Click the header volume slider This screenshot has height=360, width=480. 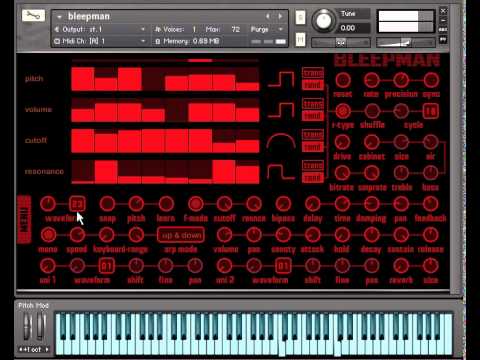406,42
